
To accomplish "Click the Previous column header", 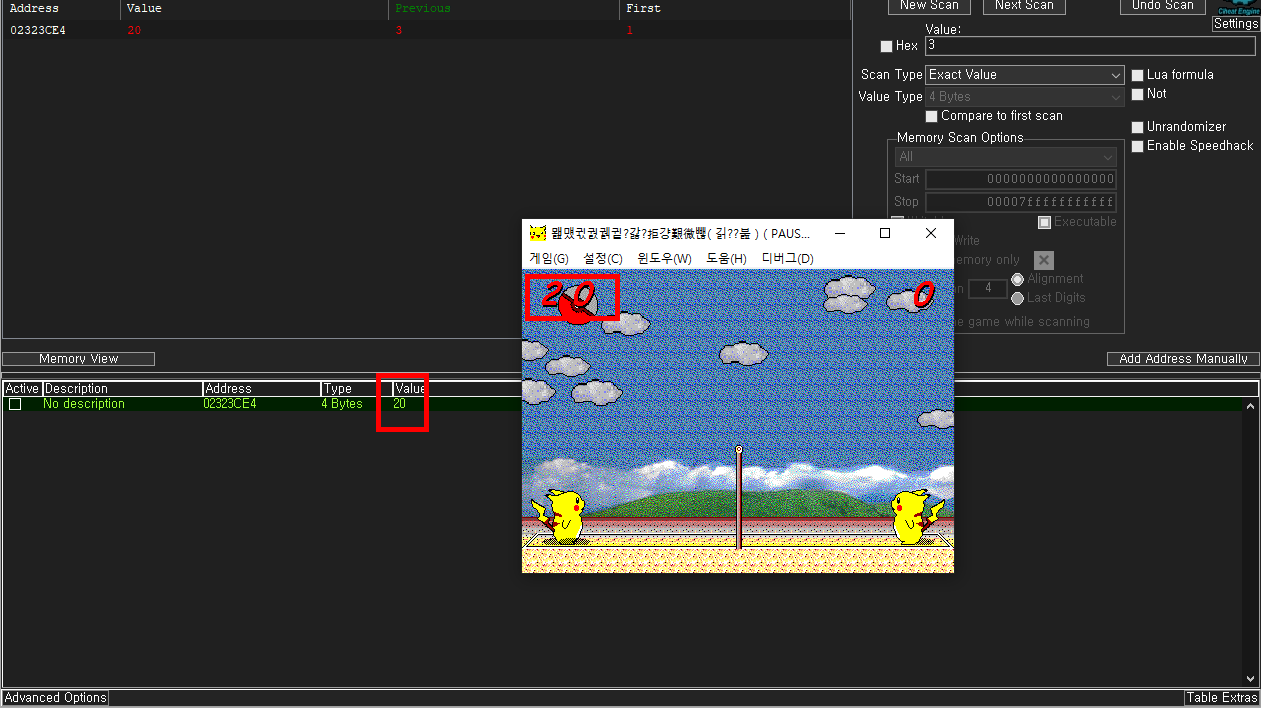I will [x=505, y=8].
